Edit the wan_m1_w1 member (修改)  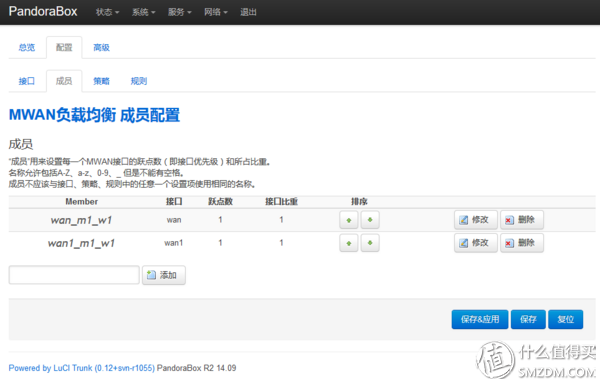pos(476,220)
